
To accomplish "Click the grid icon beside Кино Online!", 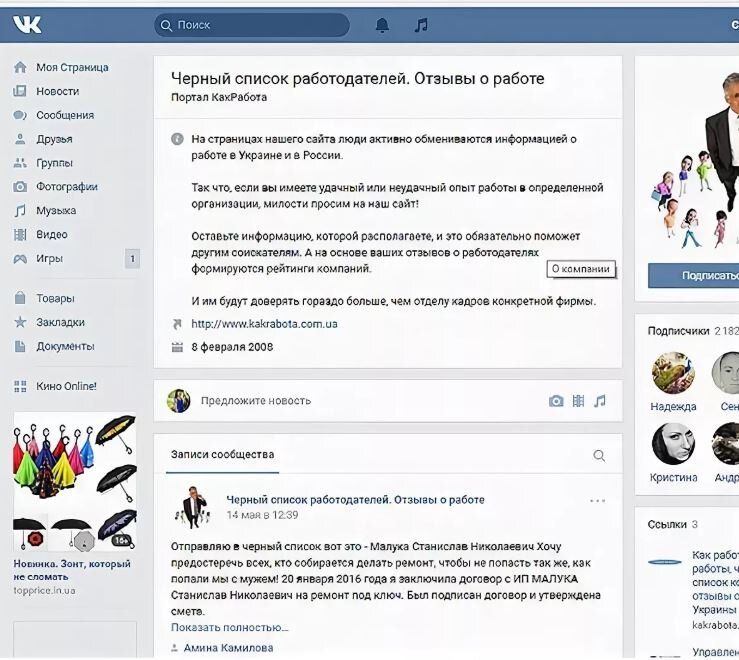I will (x=20, y=386).
